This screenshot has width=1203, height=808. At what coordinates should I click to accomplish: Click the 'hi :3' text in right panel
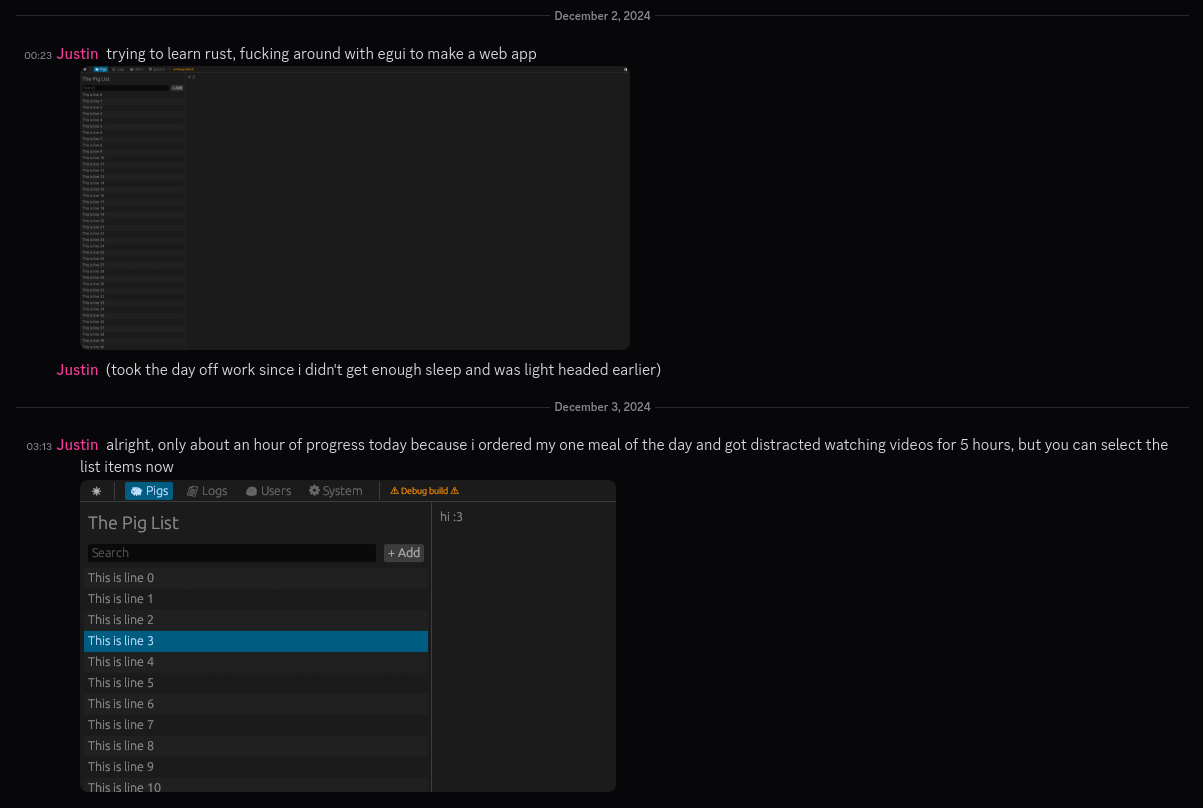coord(451,517)
